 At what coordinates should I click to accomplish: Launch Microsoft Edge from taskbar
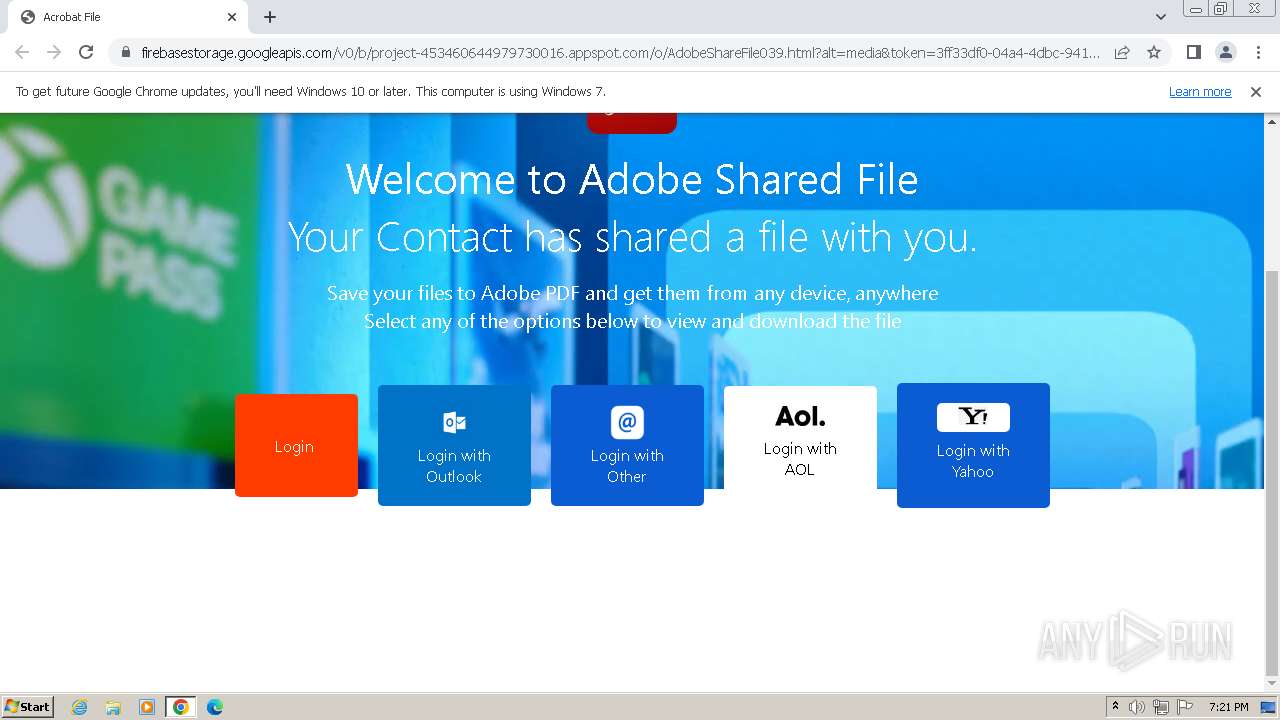[x=215, y=707]
